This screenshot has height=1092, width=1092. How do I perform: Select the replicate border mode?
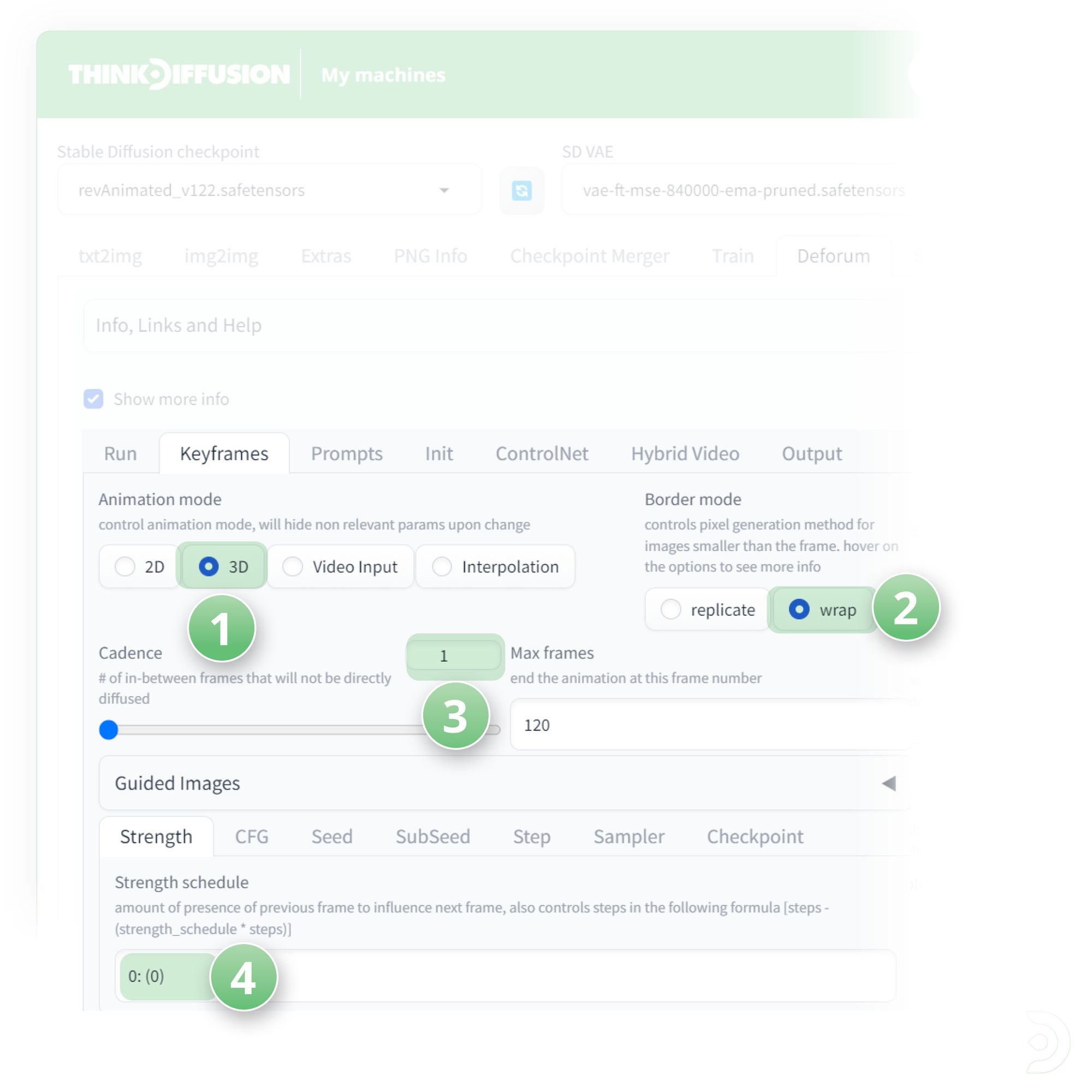(x=671, y=609)
